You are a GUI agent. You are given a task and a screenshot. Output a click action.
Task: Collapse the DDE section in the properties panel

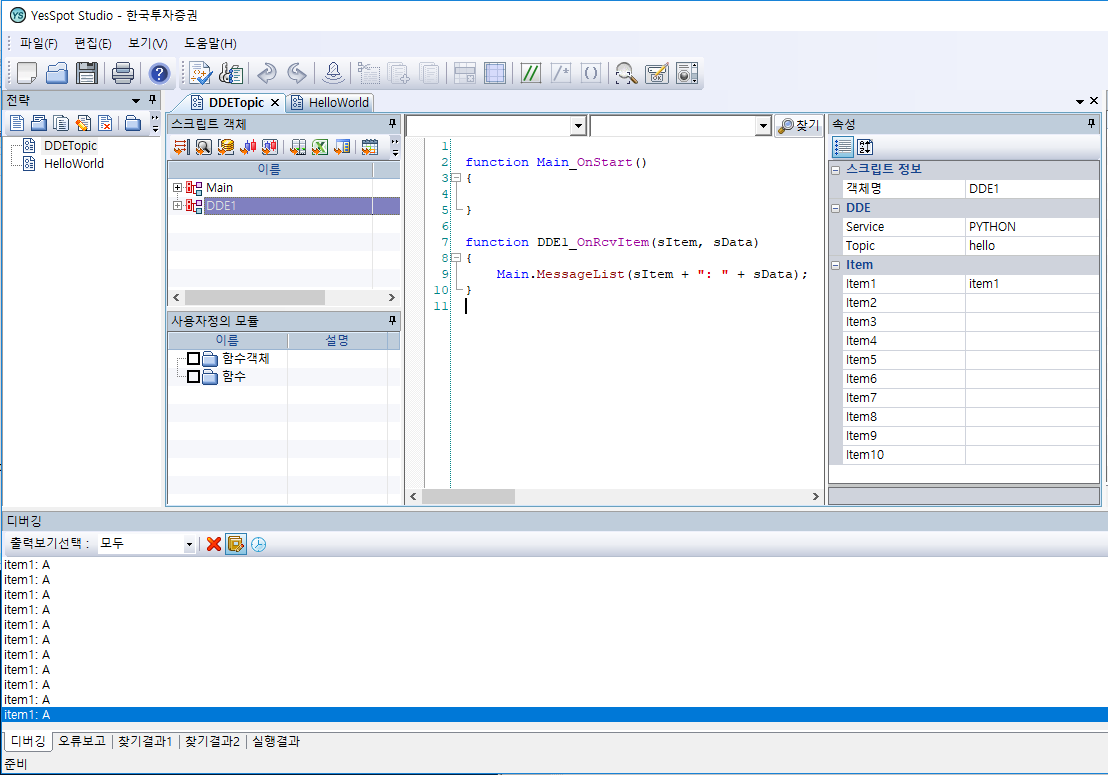835,208
